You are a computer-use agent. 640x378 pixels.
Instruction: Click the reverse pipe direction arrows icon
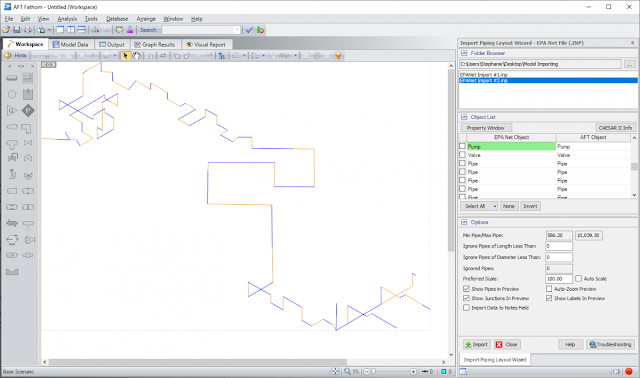(163, 56)
